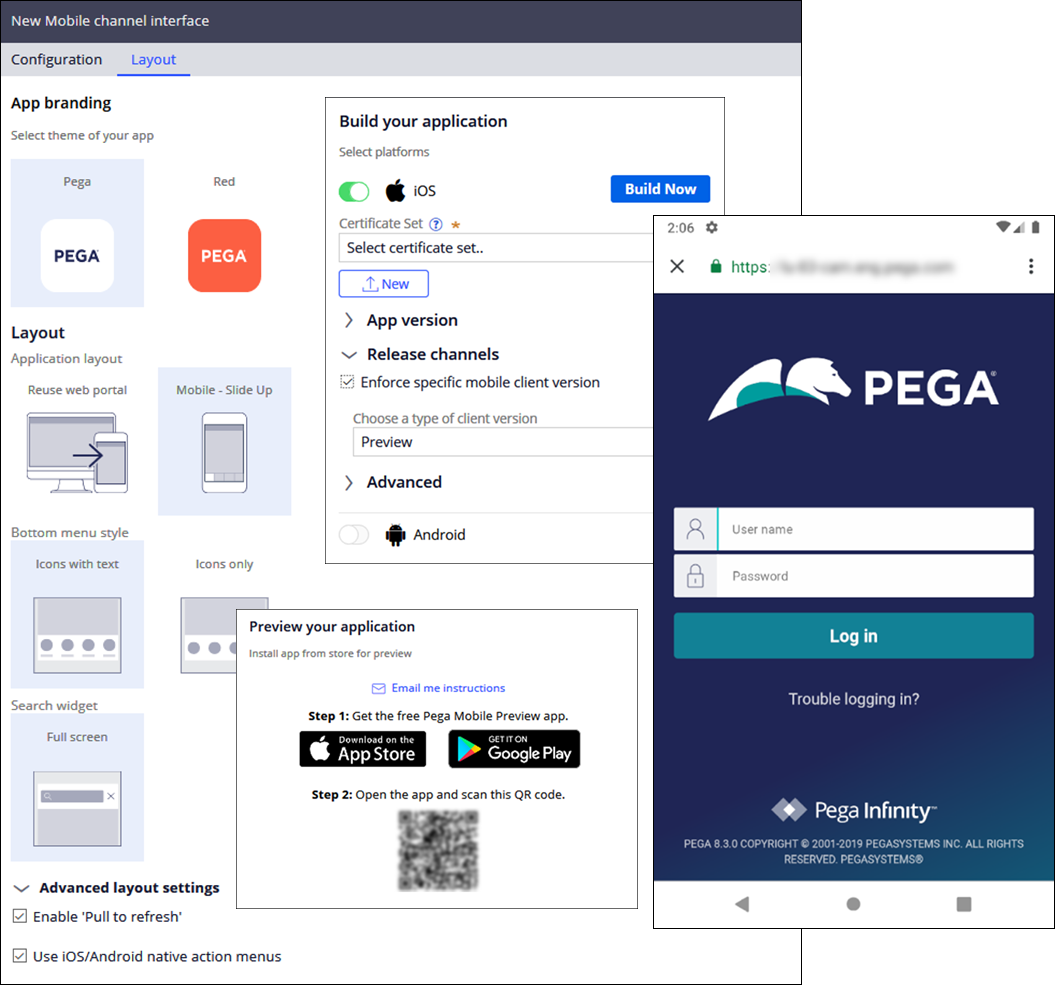Viewport: 1056px width, 986px height.
Task: Collapse Advanced layout settings section
Action: point(22,888)
